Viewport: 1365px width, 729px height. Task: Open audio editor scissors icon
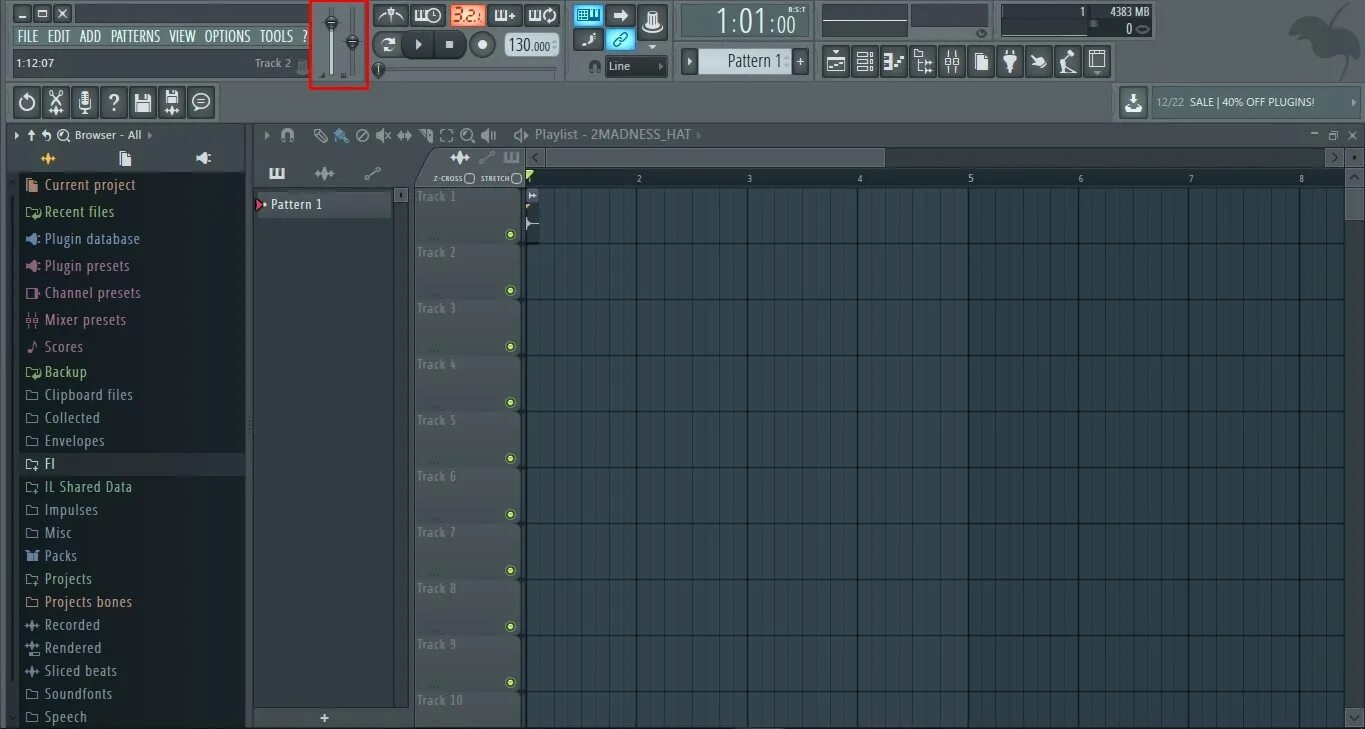point(56,102)
